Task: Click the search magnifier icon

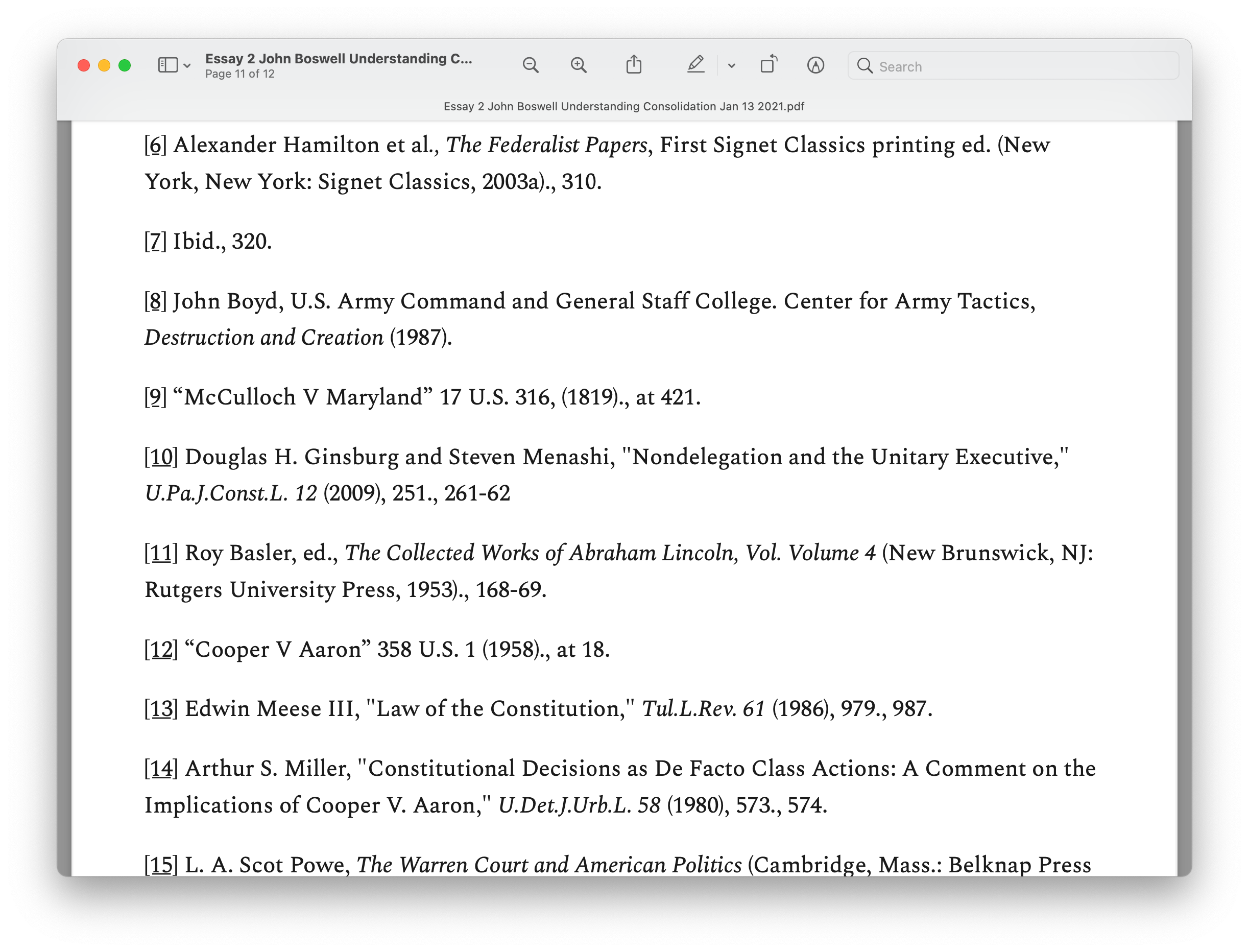Action: 864,66
